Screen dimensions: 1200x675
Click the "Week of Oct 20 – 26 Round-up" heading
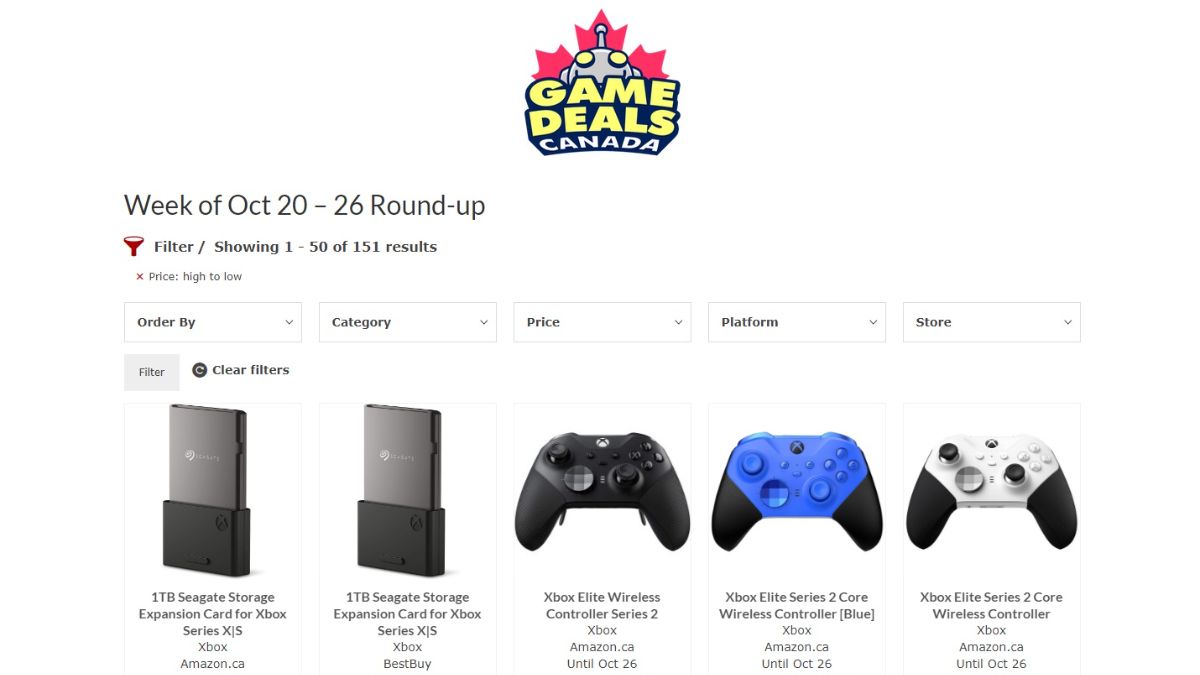pyautogui.click(x=304, y=205)
